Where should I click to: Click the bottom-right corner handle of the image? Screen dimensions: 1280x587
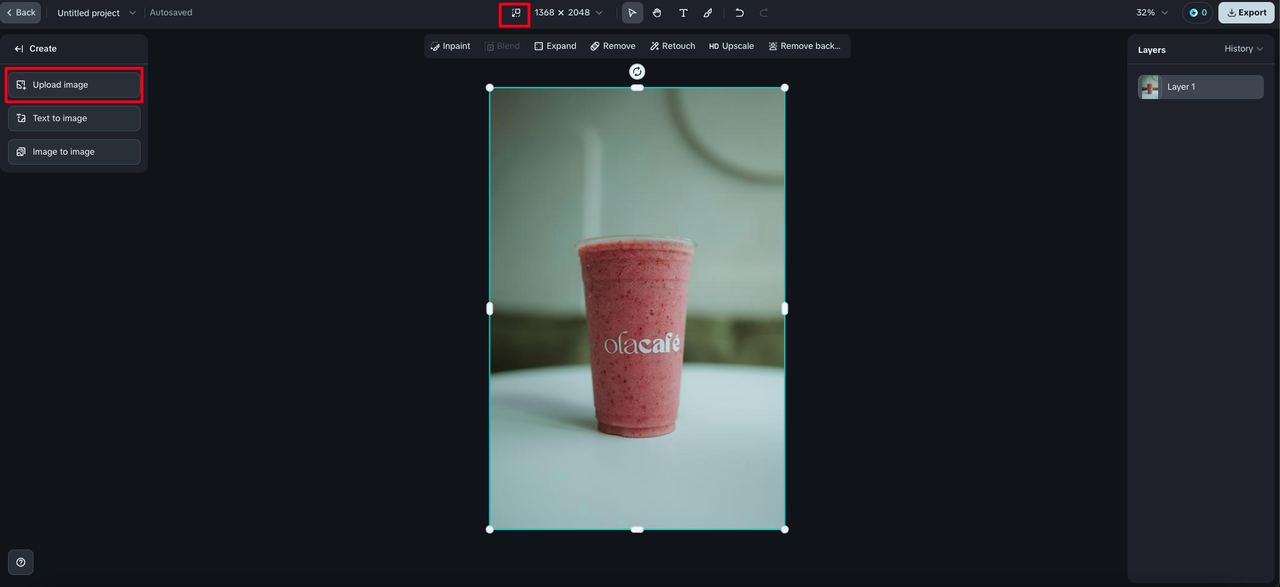785,529
